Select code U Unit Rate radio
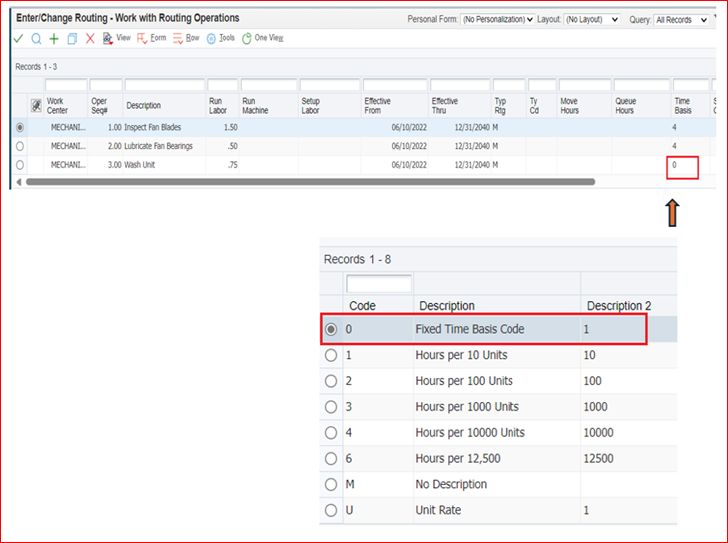Viewport: 728px width, 543px height. coord(331,510)
